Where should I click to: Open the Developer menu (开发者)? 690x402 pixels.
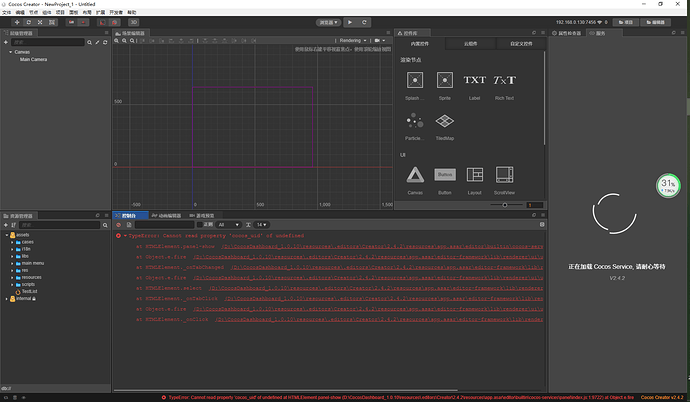[x=116, y=12]
